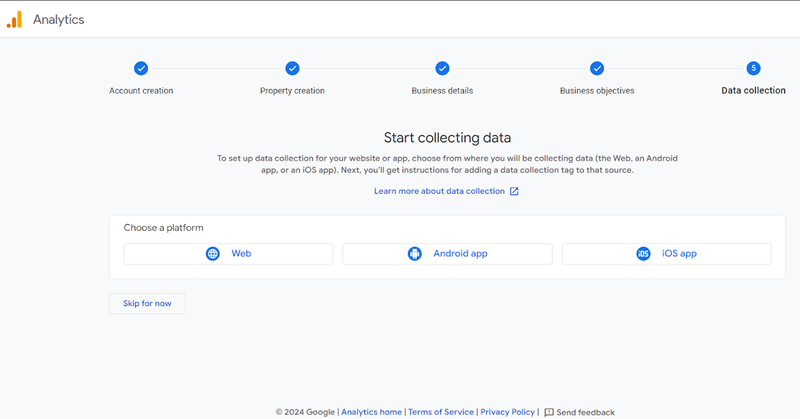Screen dimensions: 800x419
Task: Go to the Property creation step label
Action: coord(292,90)
